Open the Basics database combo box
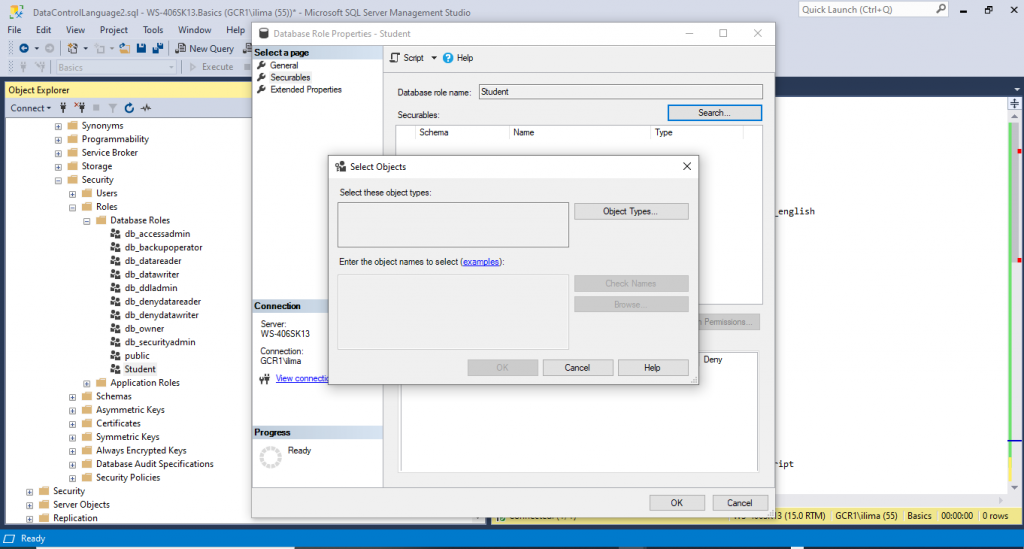The height and width of the screenshot is (549, 1024). [x=116, y=67]
